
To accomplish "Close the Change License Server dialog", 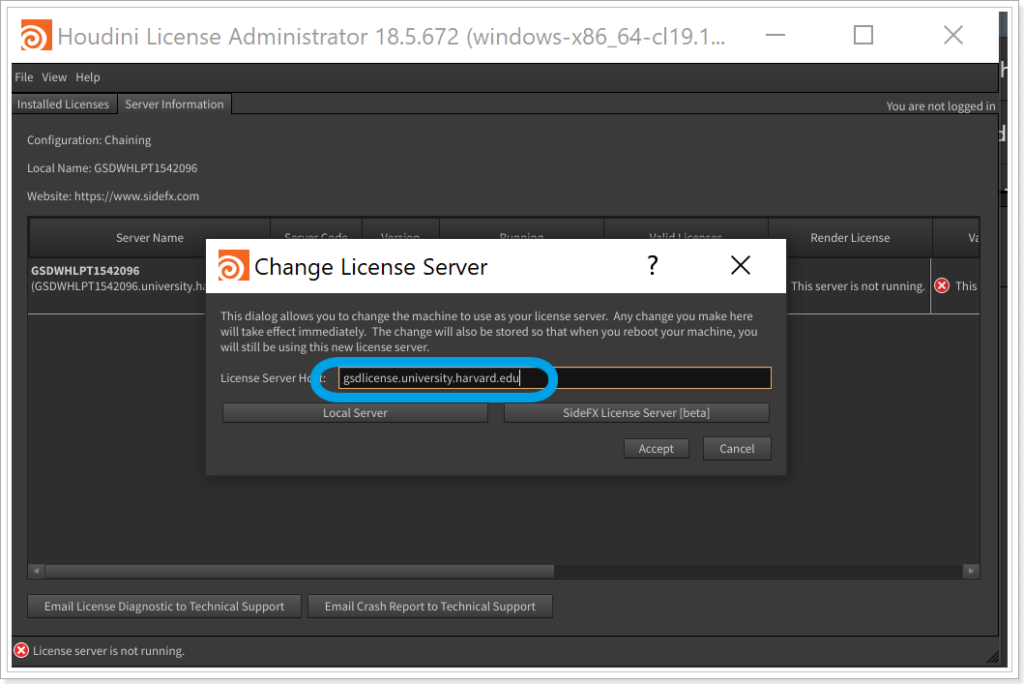I will (x=740, y=266).
